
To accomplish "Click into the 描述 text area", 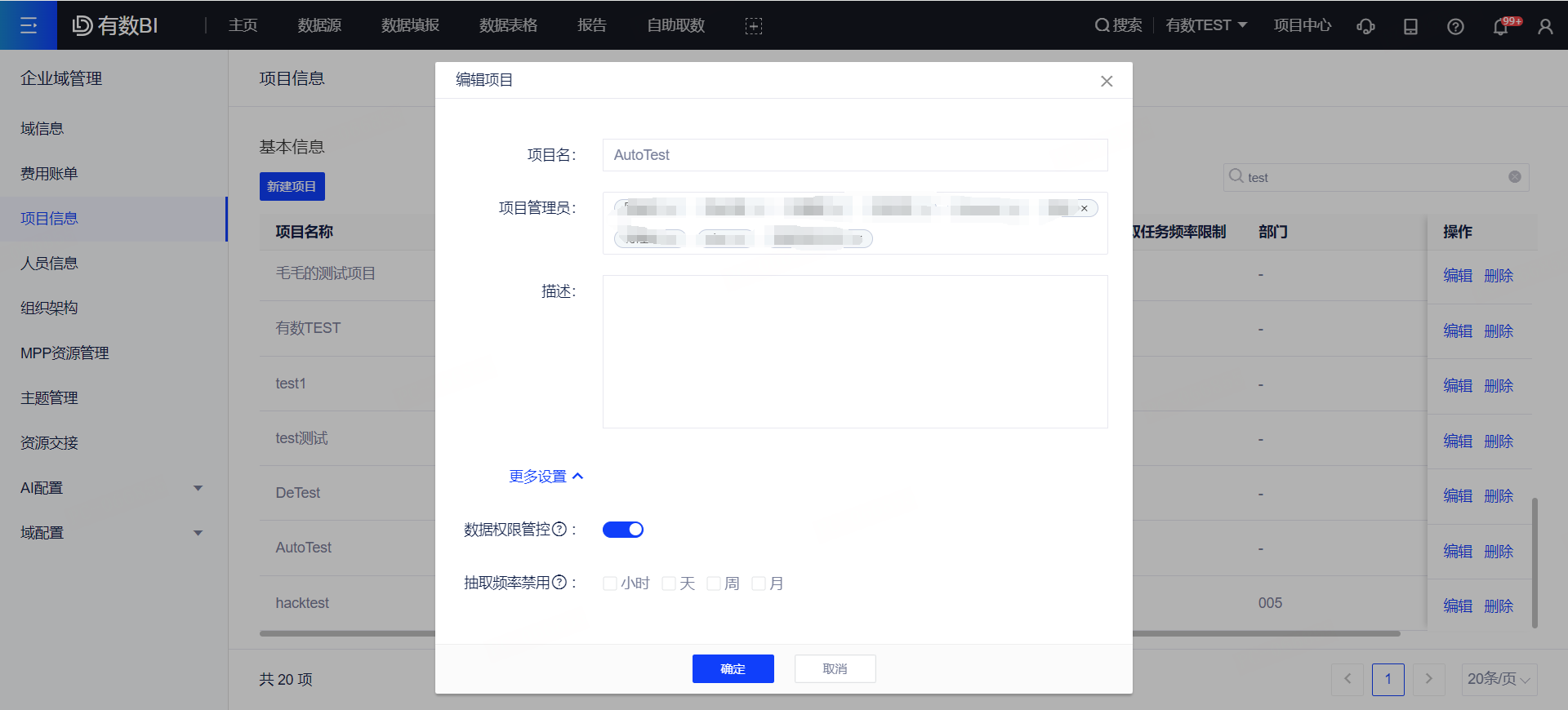I will 854,352.
